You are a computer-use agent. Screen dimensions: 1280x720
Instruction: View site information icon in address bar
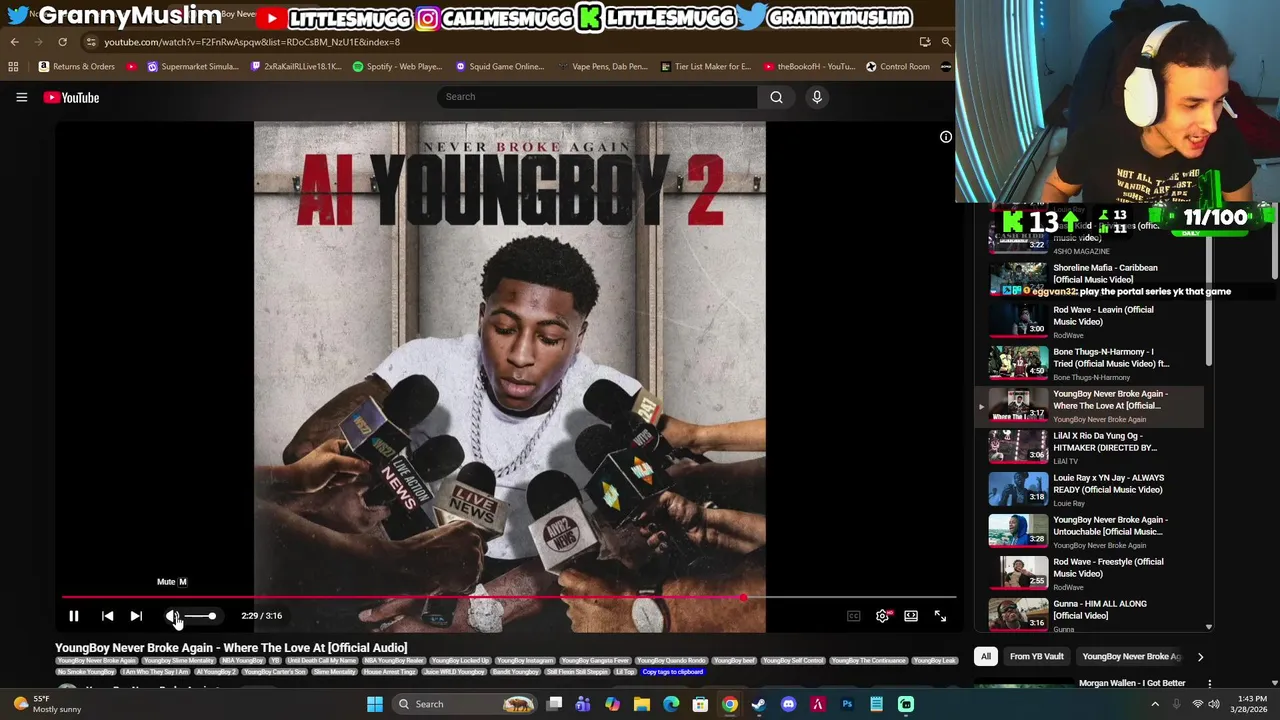point(90,42)
